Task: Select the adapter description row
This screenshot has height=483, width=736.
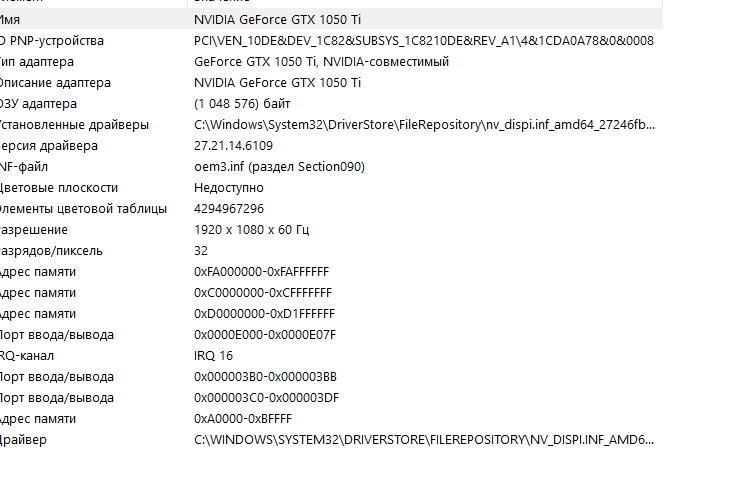Action: pos(331,83)
